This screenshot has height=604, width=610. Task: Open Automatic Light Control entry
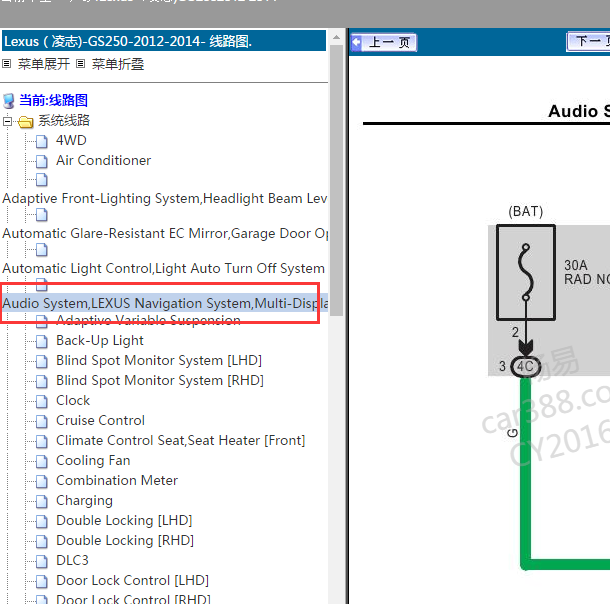click(x=163, y=268)
